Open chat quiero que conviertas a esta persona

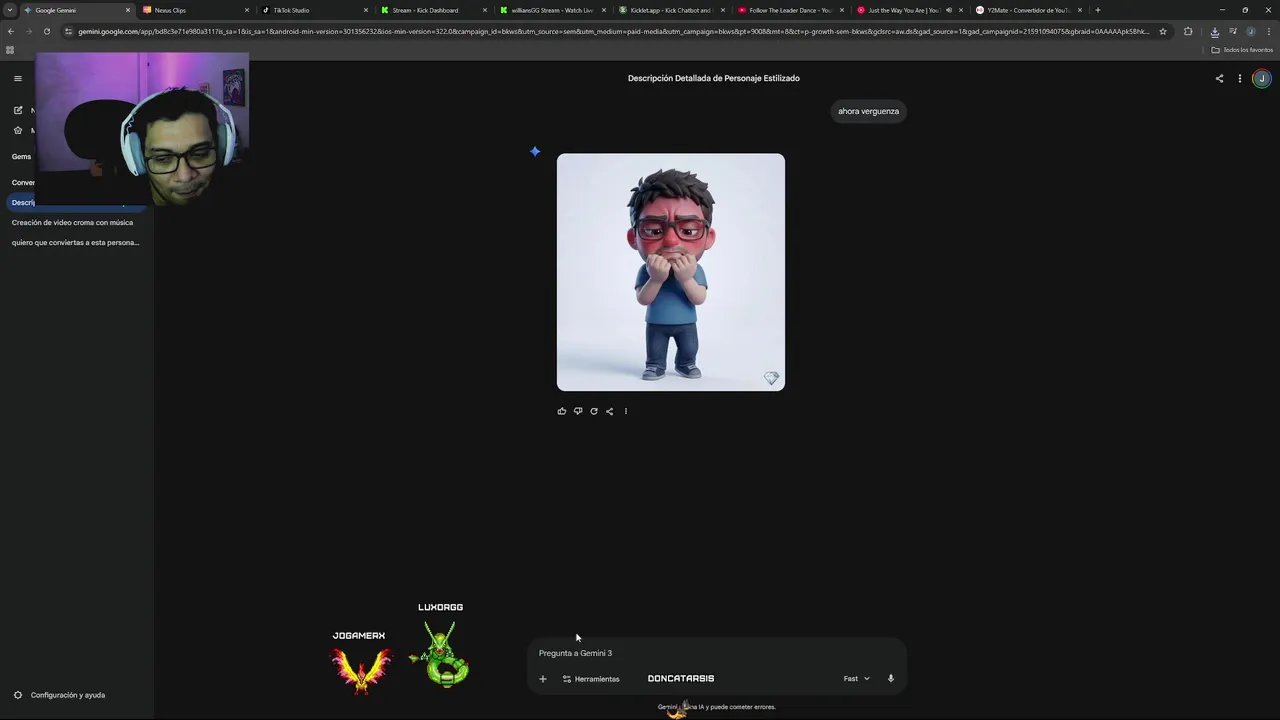[x=75, y=242]
